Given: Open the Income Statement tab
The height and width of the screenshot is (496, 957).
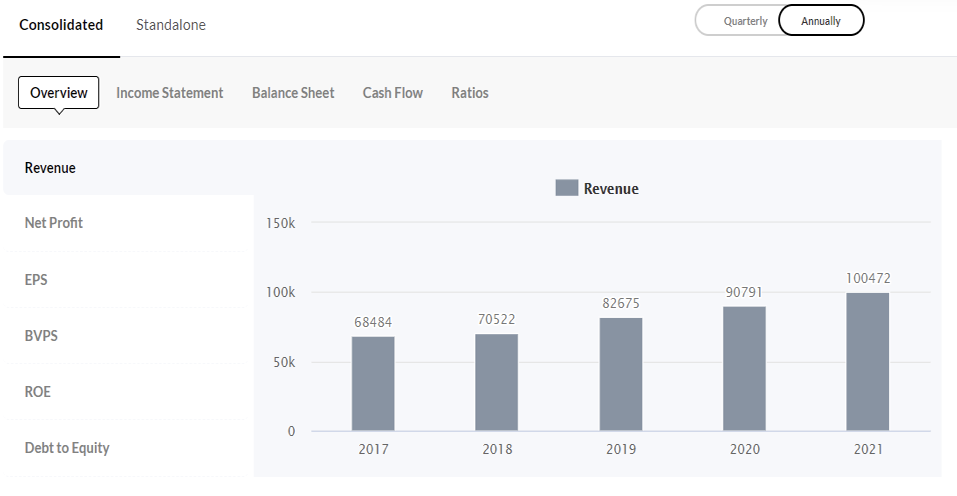Looking at the screenshot, I should point(170,93).
